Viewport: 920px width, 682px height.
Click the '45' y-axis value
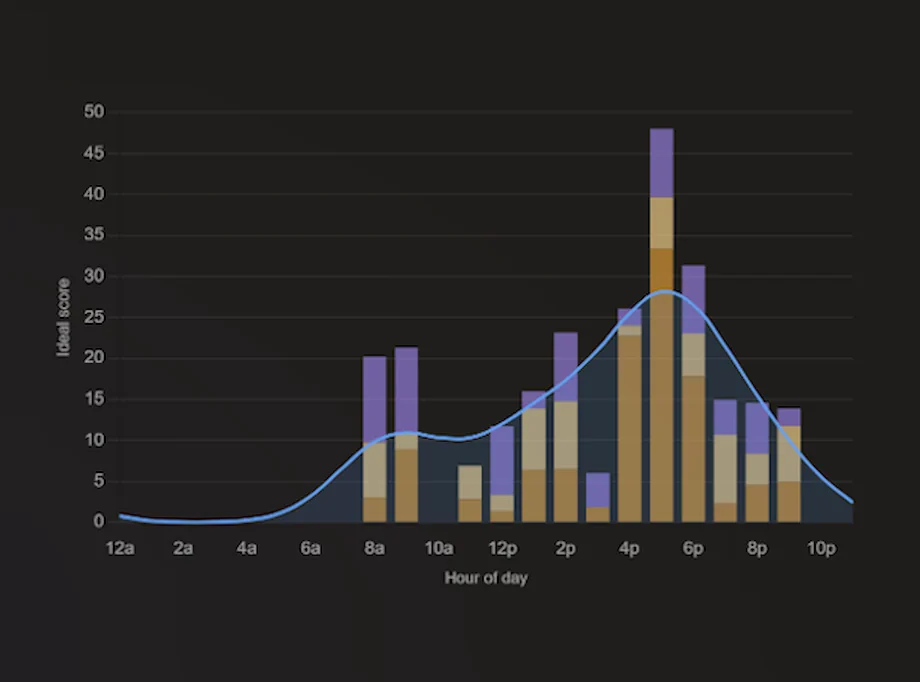click(x=94, y=153)
